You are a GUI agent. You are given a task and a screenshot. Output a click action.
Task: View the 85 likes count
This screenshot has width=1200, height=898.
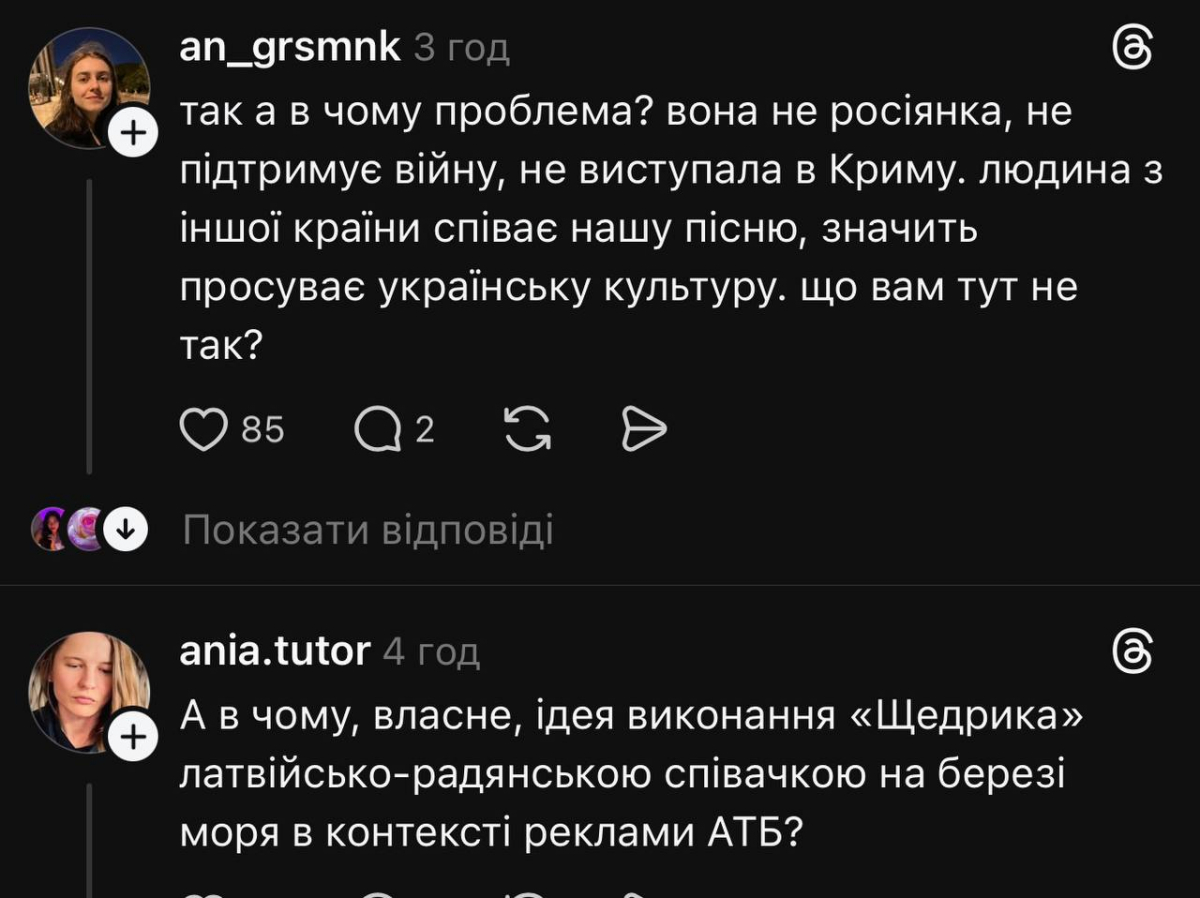pos(263,430)
